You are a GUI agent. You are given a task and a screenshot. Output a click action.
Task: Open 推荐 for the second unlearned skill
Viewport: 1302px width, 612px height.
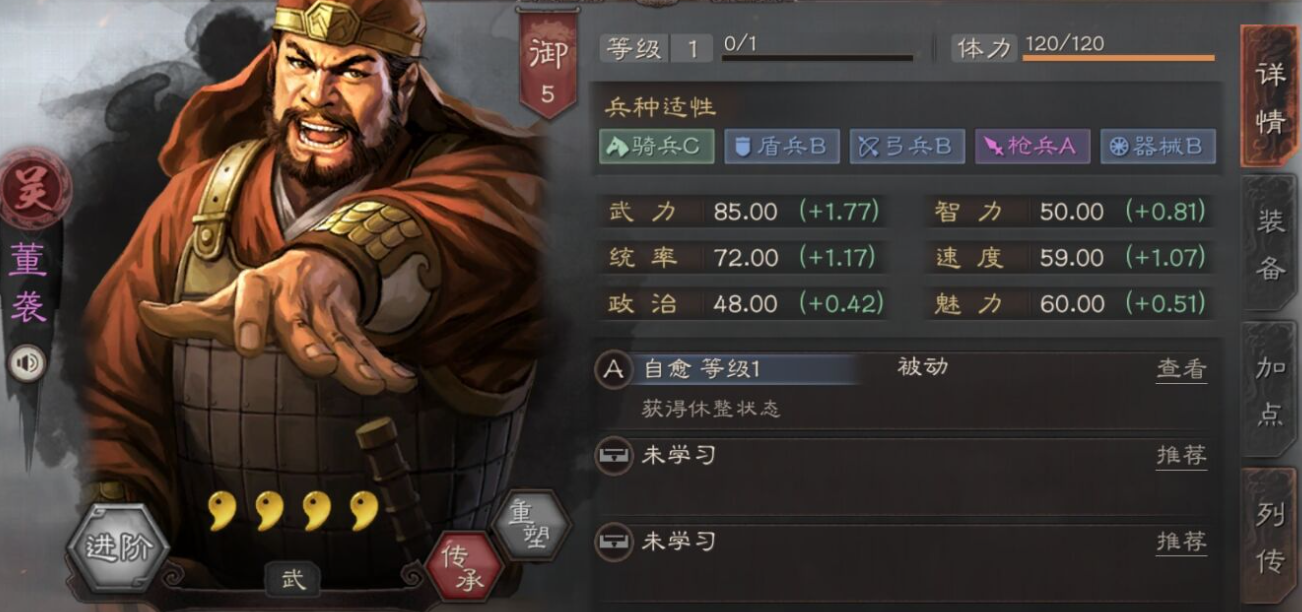tap(1181, 542)
